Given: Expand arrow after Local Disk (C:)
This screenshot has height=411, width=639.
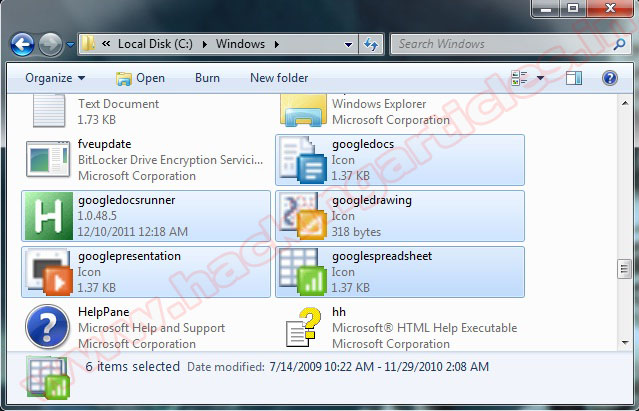Looking at the screenshot, I should (205, 44).
